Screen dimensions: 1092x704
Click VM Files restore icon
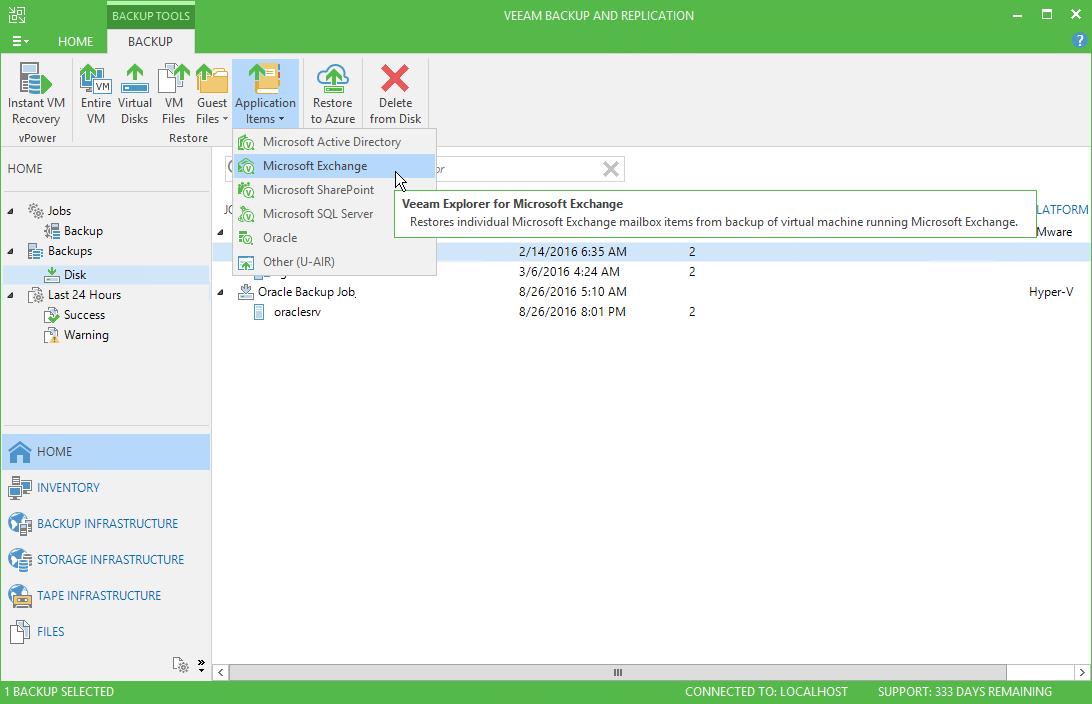tap(173, 78)
